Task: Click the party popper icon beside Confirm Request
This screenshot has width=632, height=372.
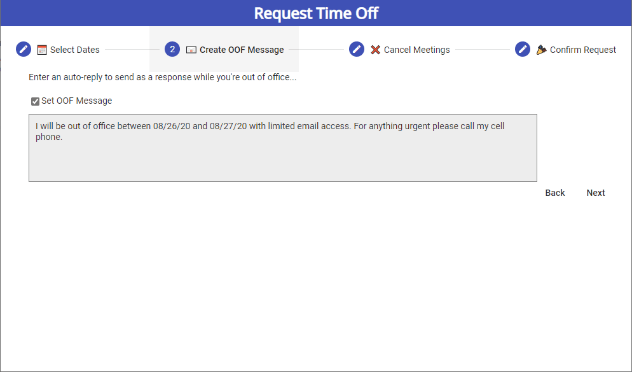Action: [541, 50]
